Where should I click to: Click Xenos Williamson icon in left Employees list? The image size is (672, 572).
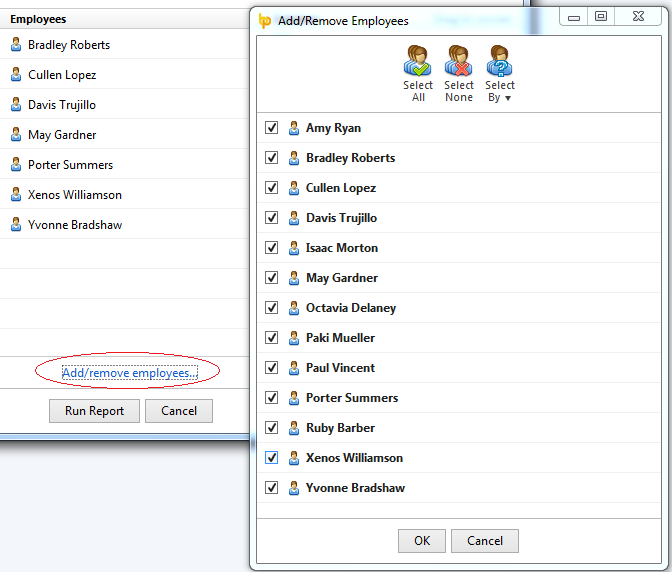click(16, 194)
